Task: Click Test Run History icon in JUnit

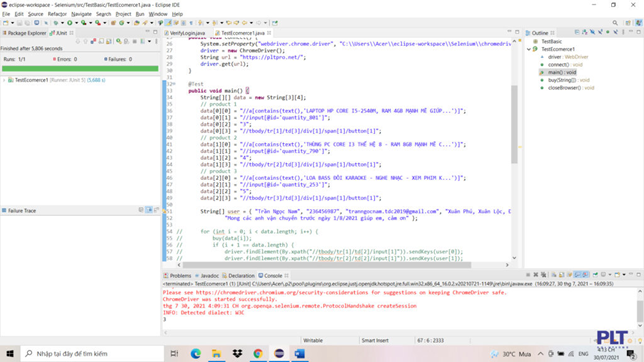Action: (x=142, y=41)
